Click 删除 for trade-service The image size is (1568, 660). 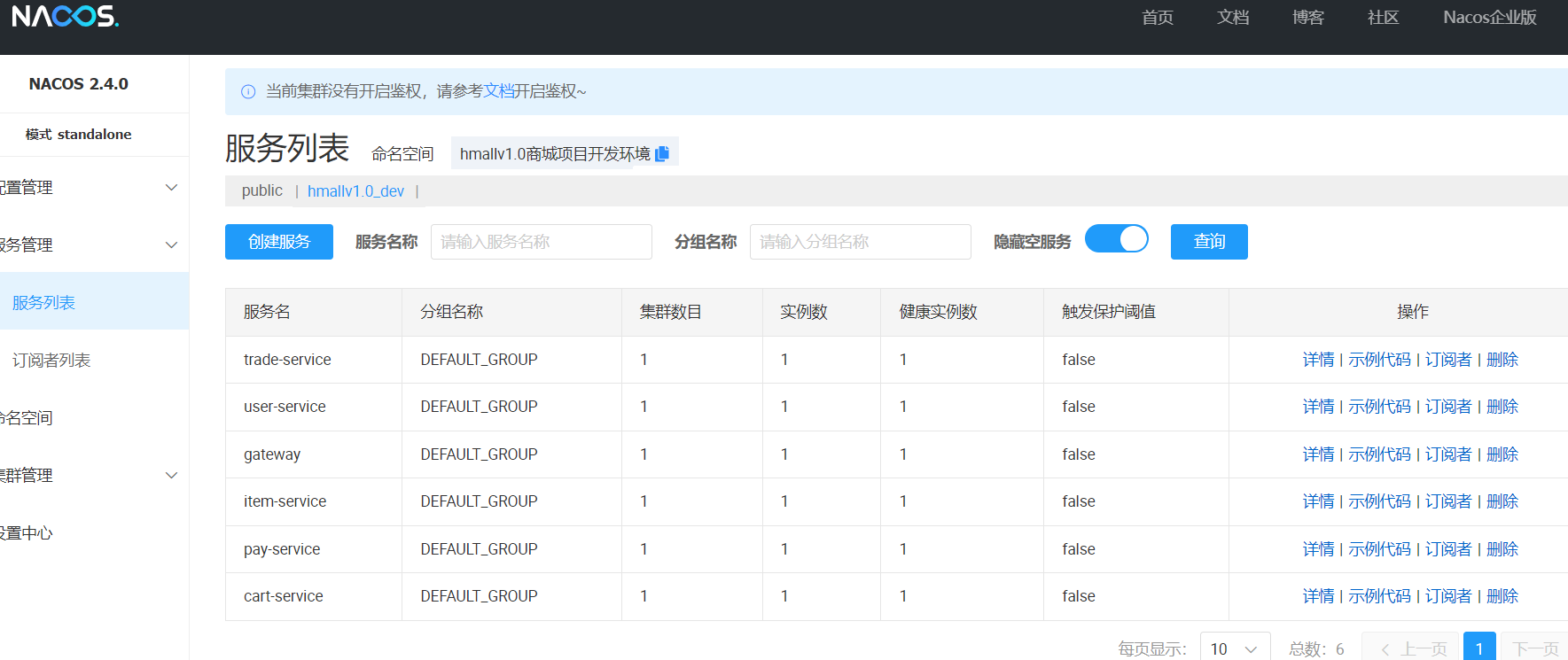(1502, 360)
